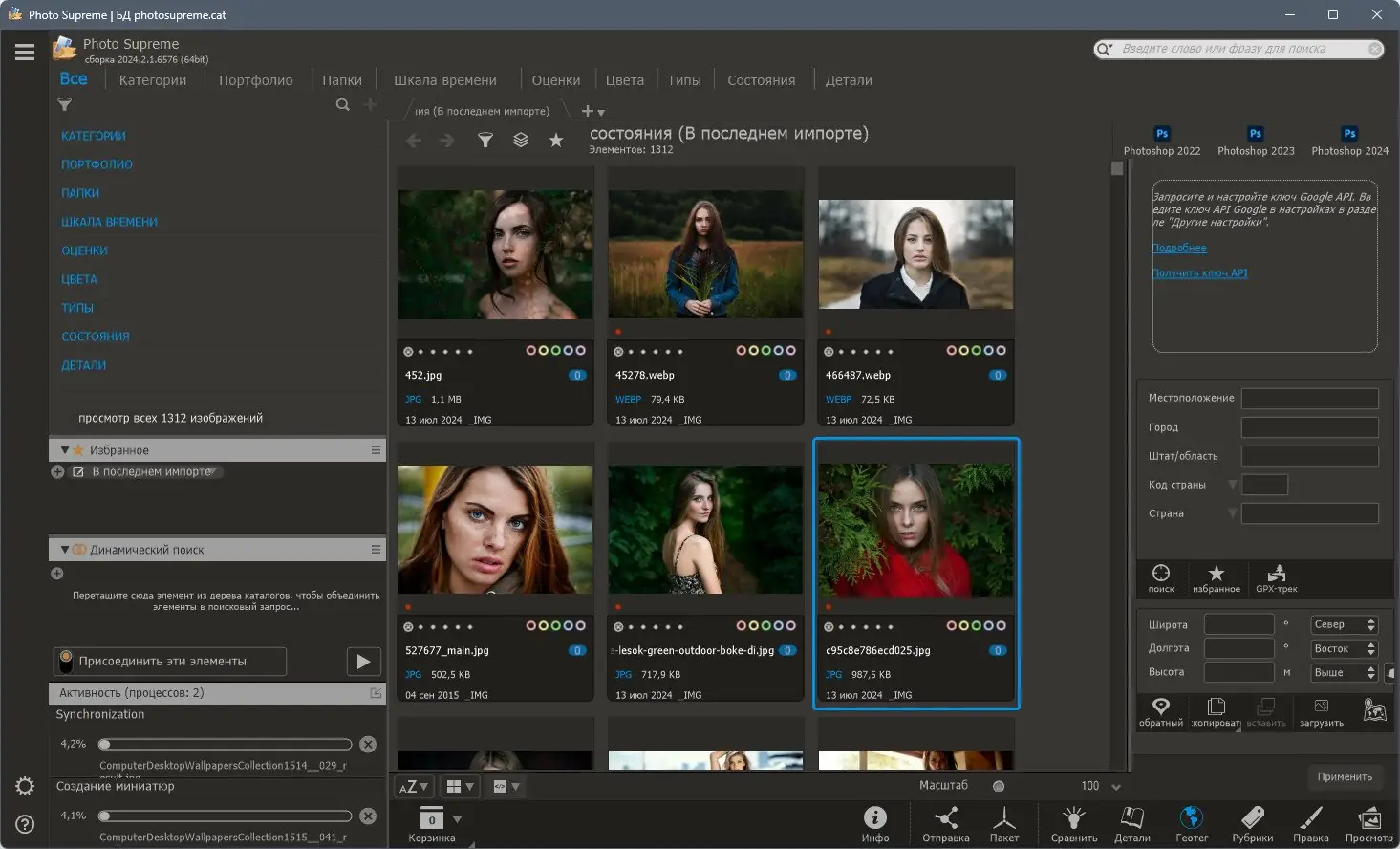Click the Инфо icon in bottom toolbar
Viewport: 1400px width, 849px height.
(874, 818)
